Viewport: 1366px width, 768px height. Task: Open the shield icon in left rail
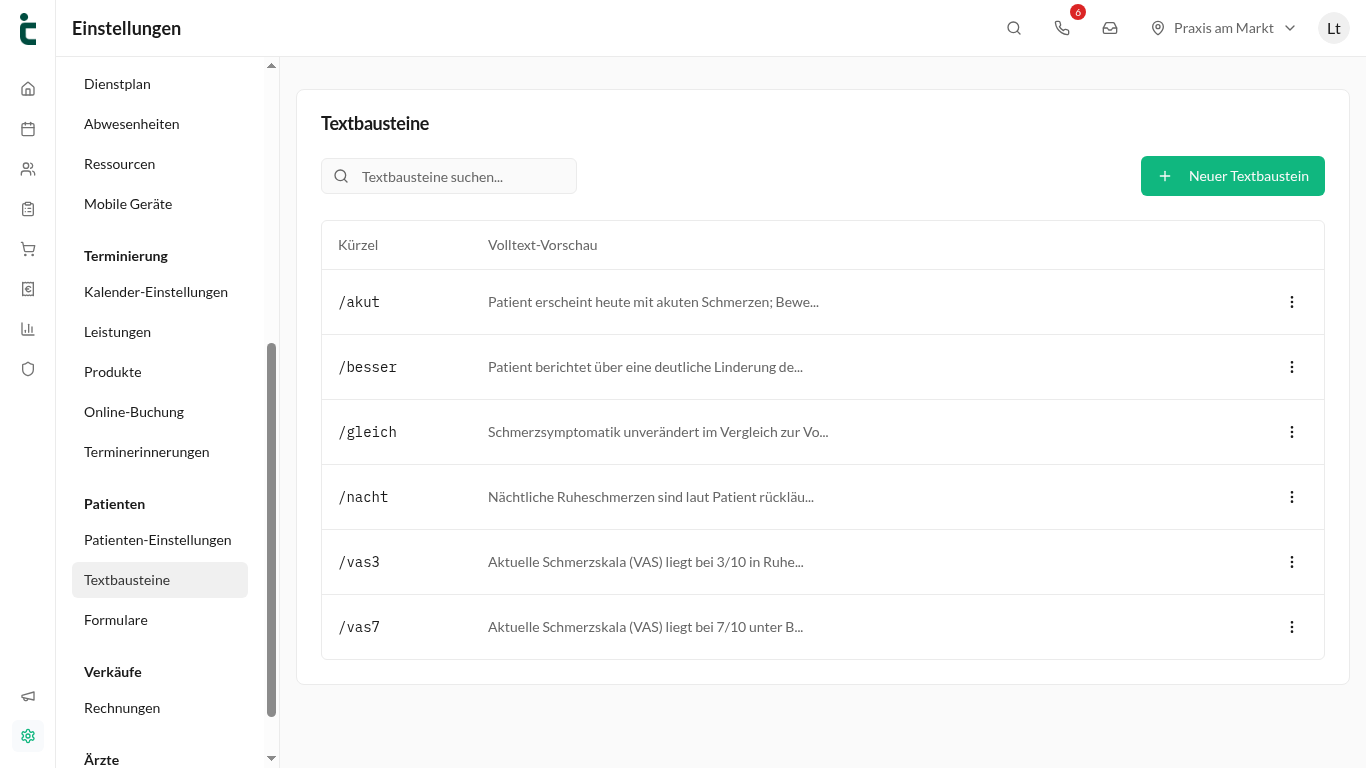pos(28,369)
